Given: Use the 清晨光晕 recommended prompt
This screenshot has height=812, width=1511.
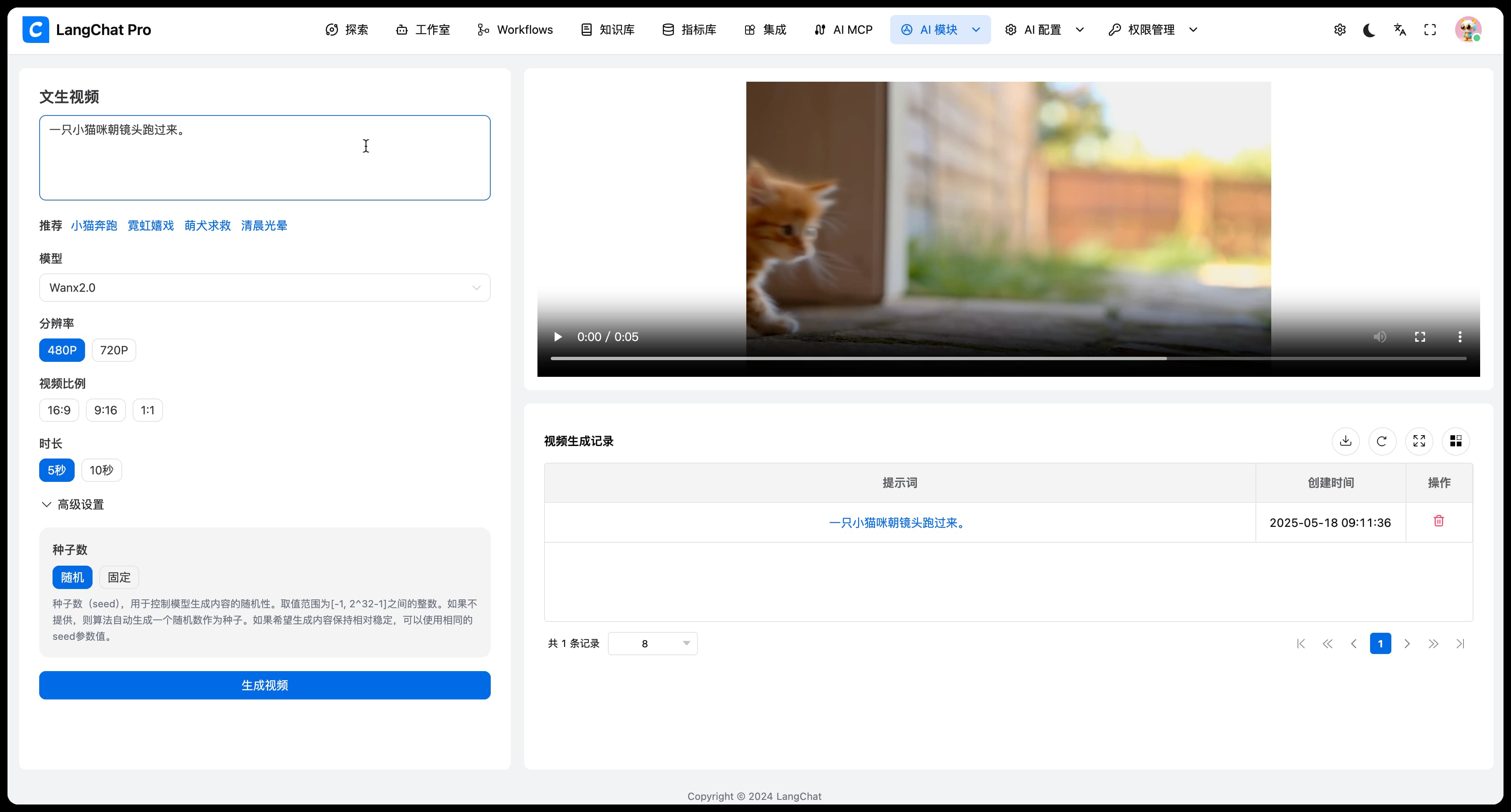Looking at the screenshot, I should tap(264, 225).
